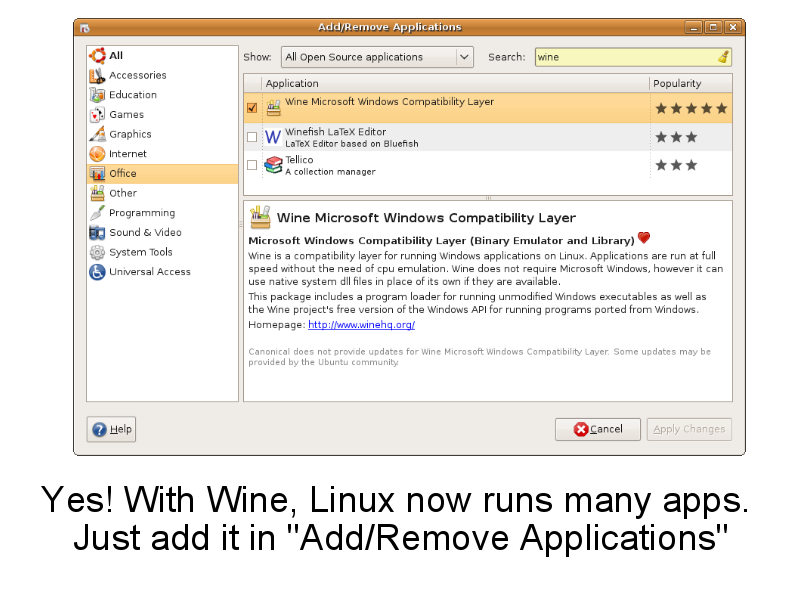Select the System Tools category label

click(141, 252)
